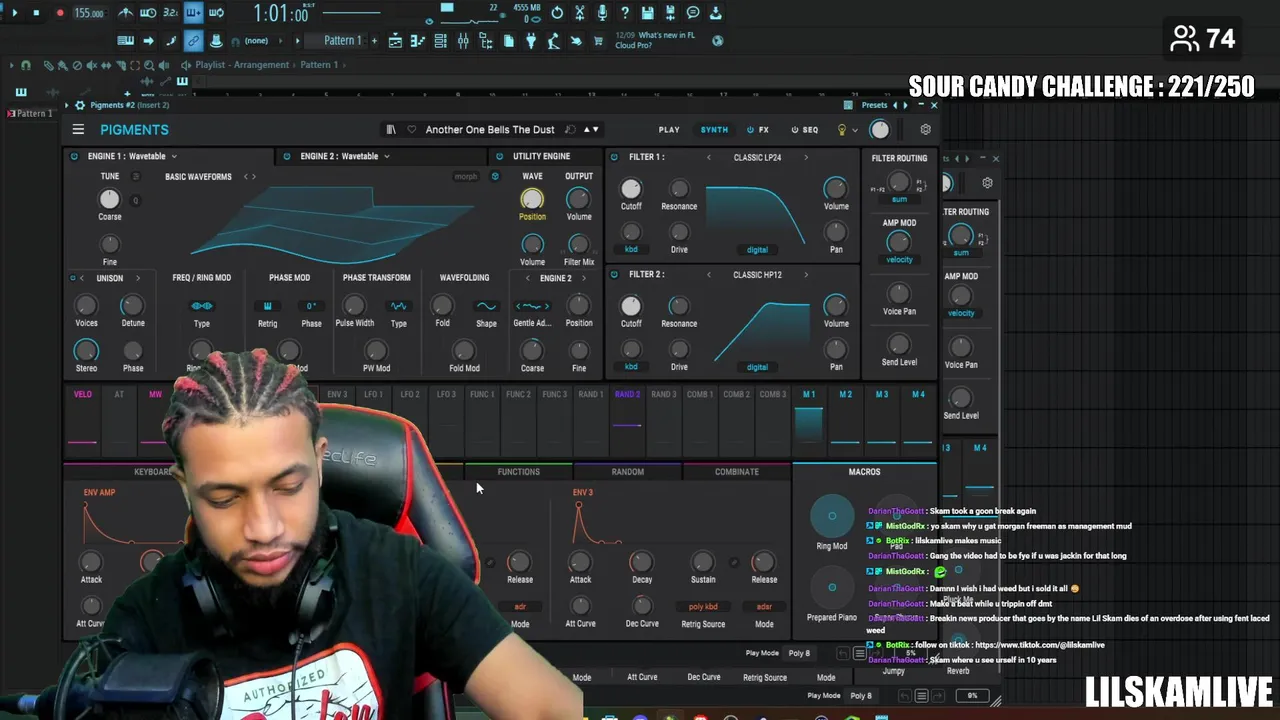Open Play Mode Poly 8 dropdown
The height and width of the screenshot is (720, 1280).
pos(799,653)
